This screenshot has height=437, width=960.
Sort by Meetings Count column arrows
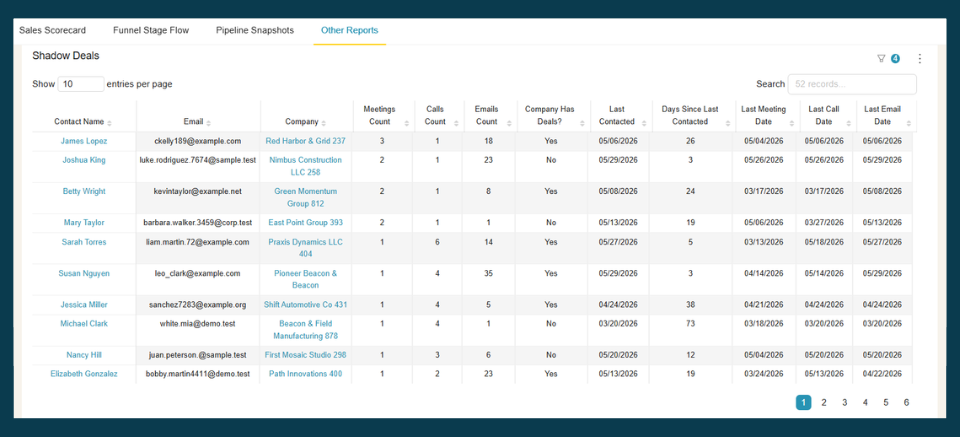[x=407, y=122]
